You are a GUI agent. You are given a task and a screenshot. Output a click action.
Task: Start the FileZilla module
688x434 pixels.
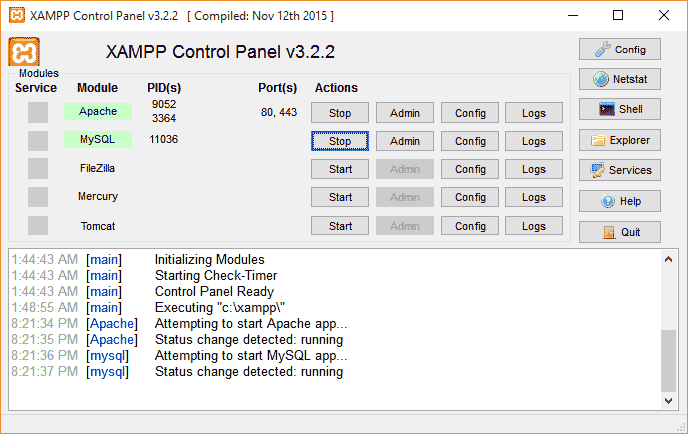click(340, 169)
